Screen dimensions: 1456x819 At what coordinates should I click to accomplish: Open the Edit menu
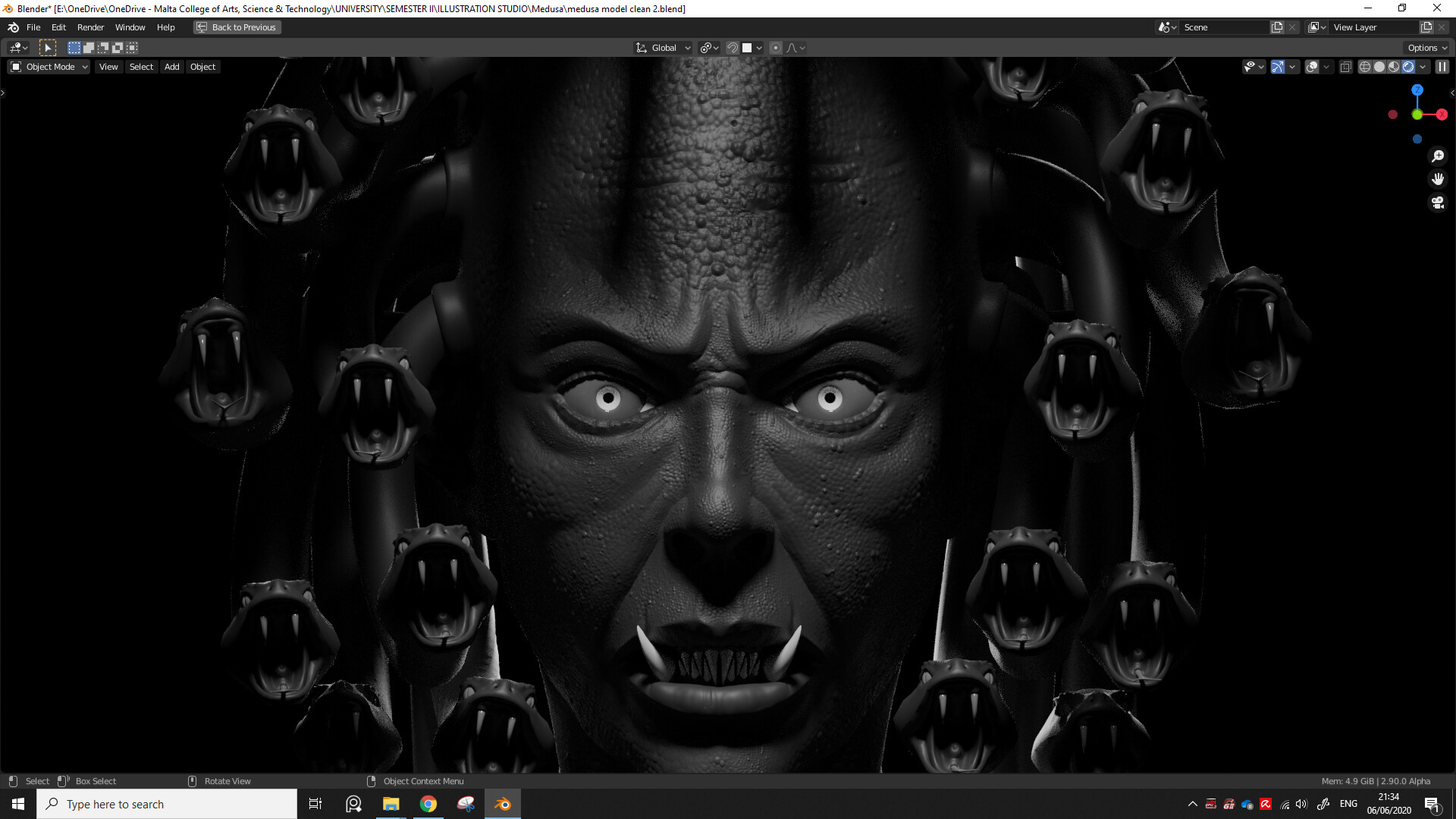click(x=58, y=27)
